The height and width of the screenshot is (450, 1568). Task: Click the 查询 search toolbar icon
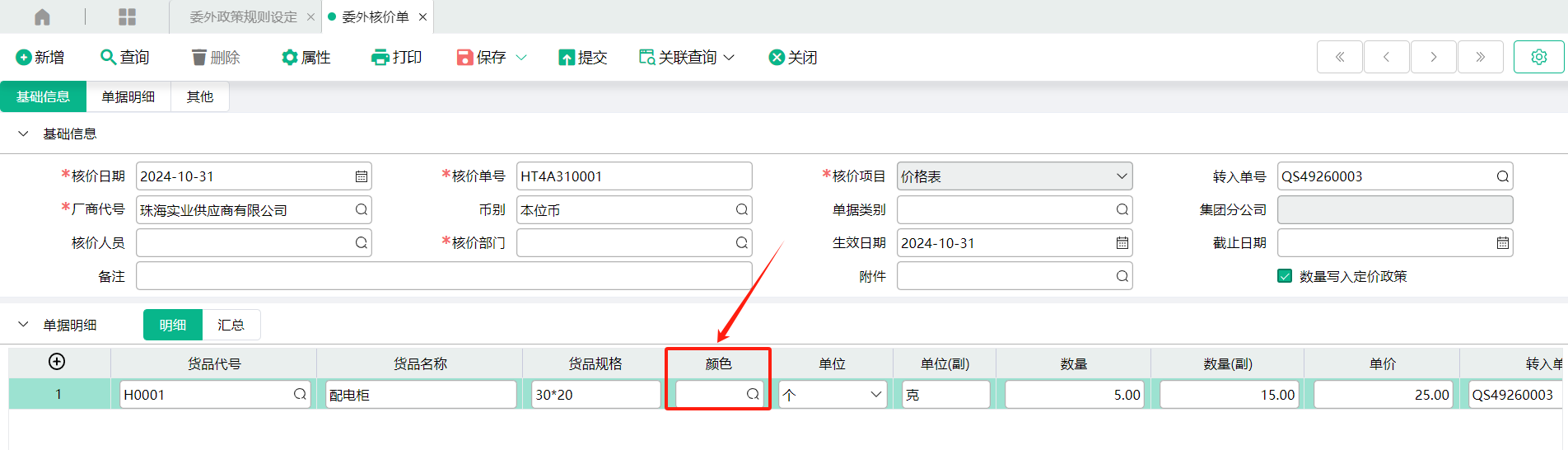pyautogui.click(x=108, y=57)
